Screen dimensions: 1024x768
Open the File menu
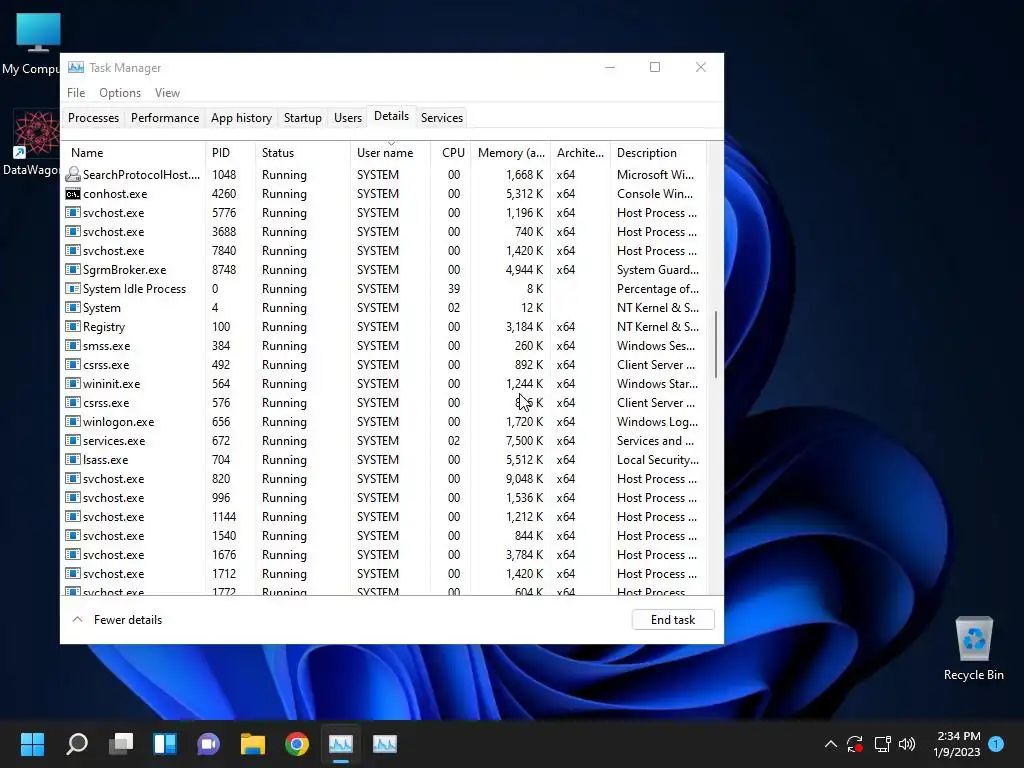click(x=76, y=93)
